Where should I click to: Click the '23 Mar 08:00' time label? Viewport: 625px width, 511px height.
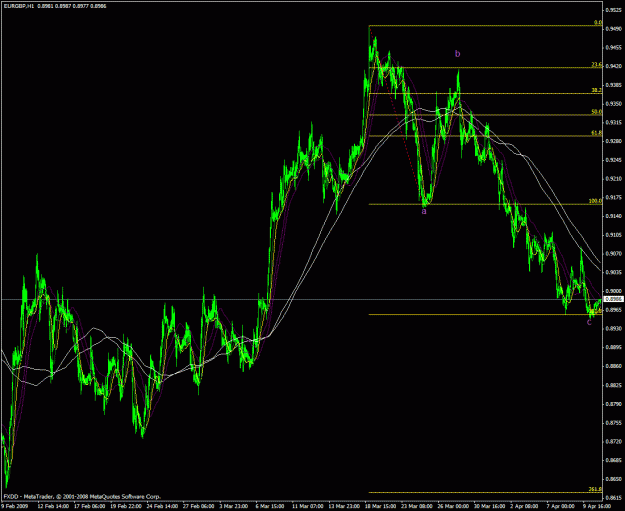(x=417, y=506)
